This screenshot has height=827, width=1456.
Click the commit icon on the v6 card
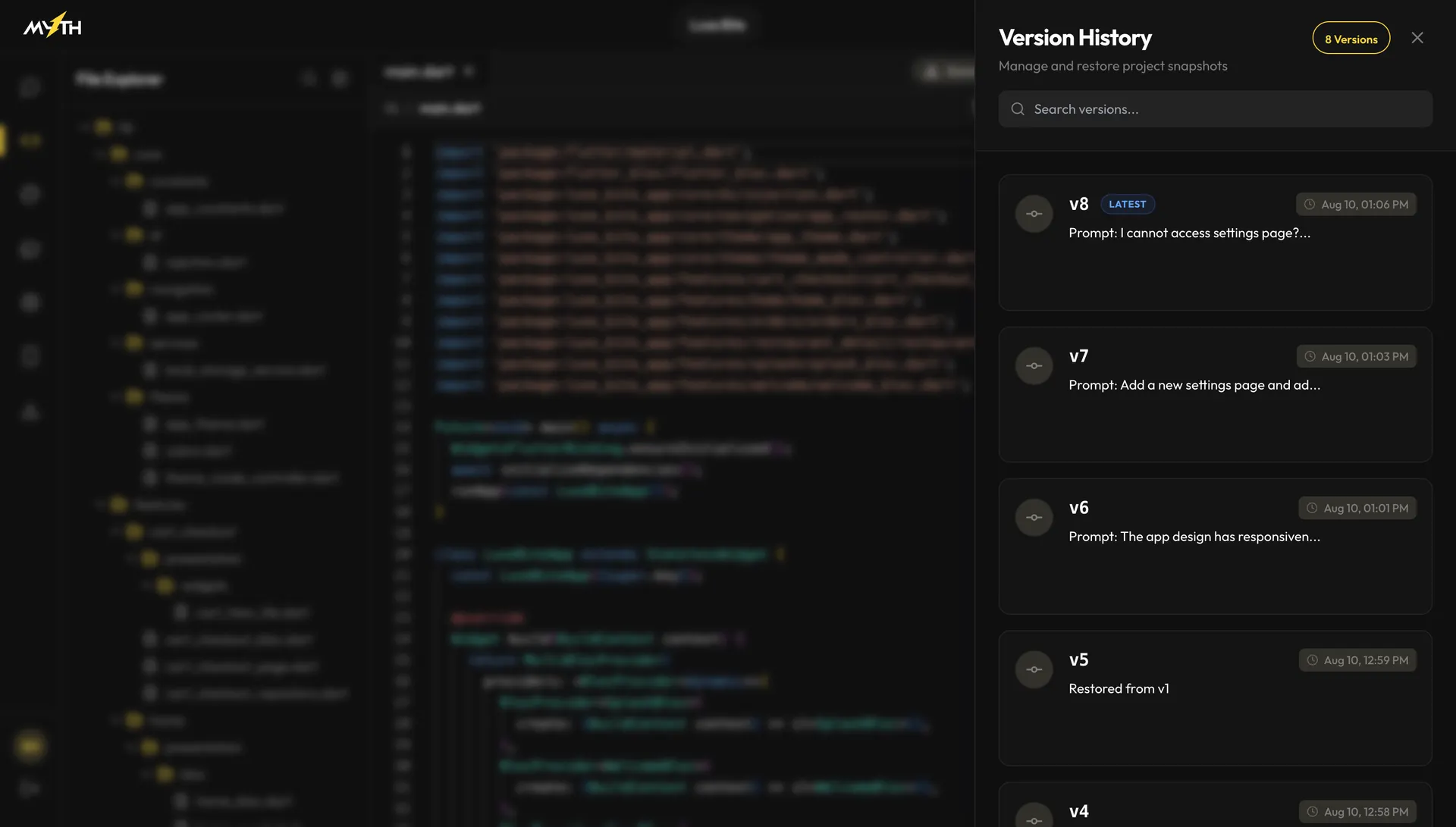(1034, 518)
